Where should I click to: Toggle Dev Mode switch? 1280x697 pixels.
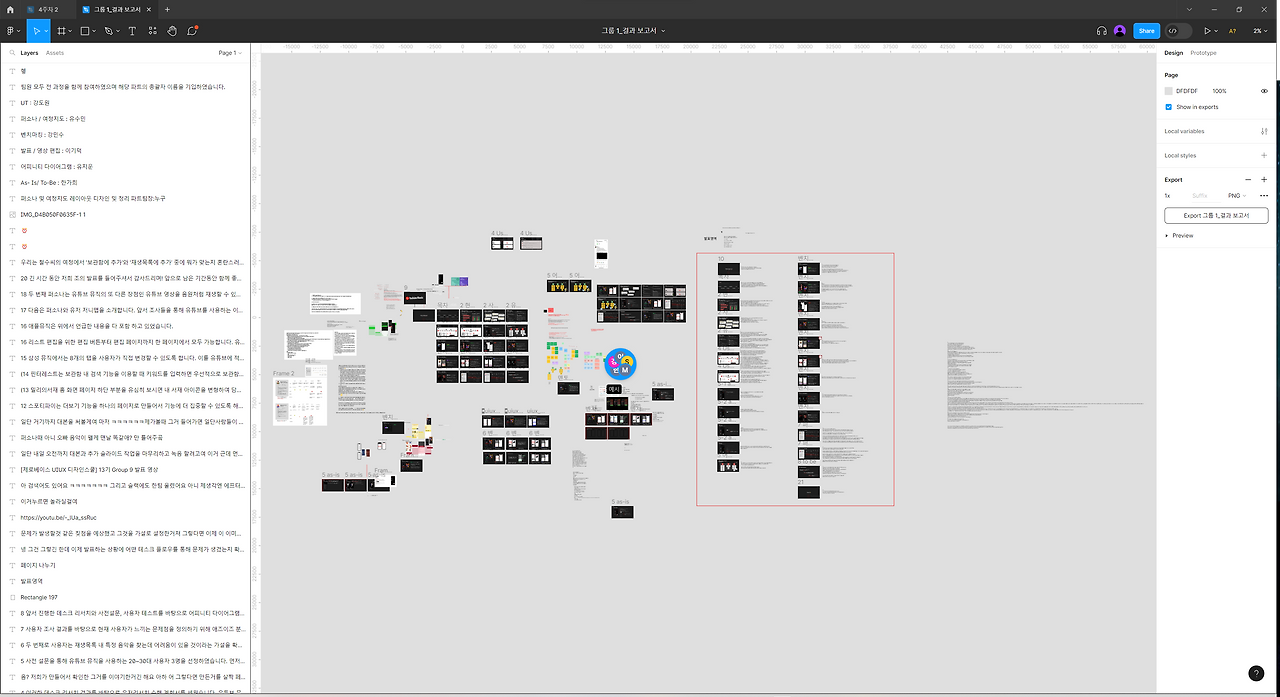pos(1178,31)
